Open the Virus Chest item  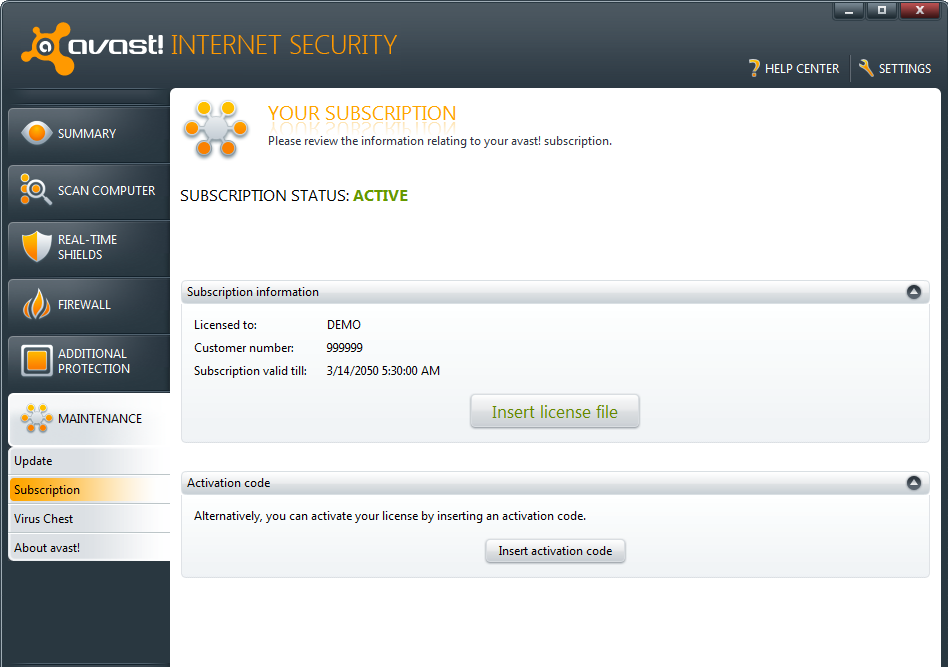click(89, 519)
